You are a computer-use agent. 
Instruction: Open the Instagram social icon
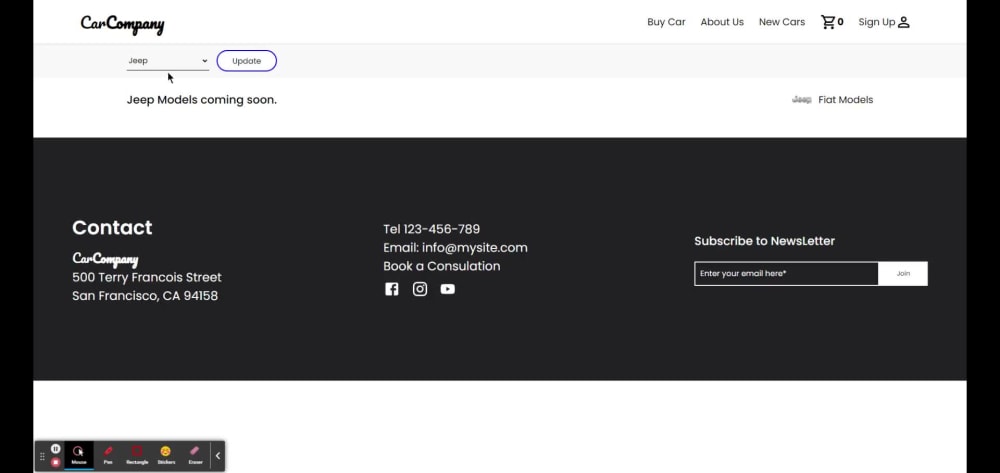click(x=420, y=289)
